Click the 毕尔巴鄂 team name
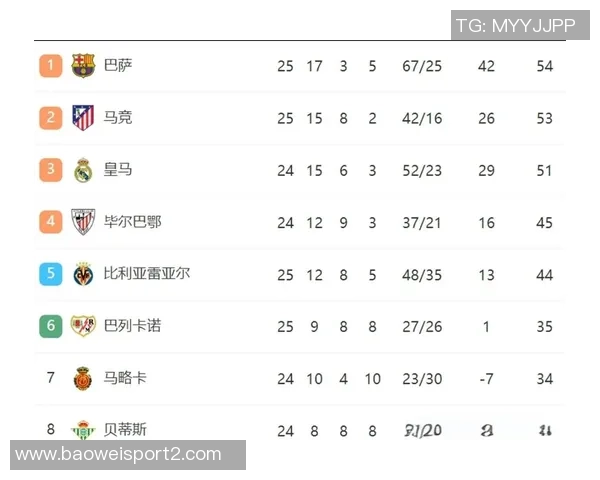The height and width of the screenshot is (480, 600). point(132,222)
